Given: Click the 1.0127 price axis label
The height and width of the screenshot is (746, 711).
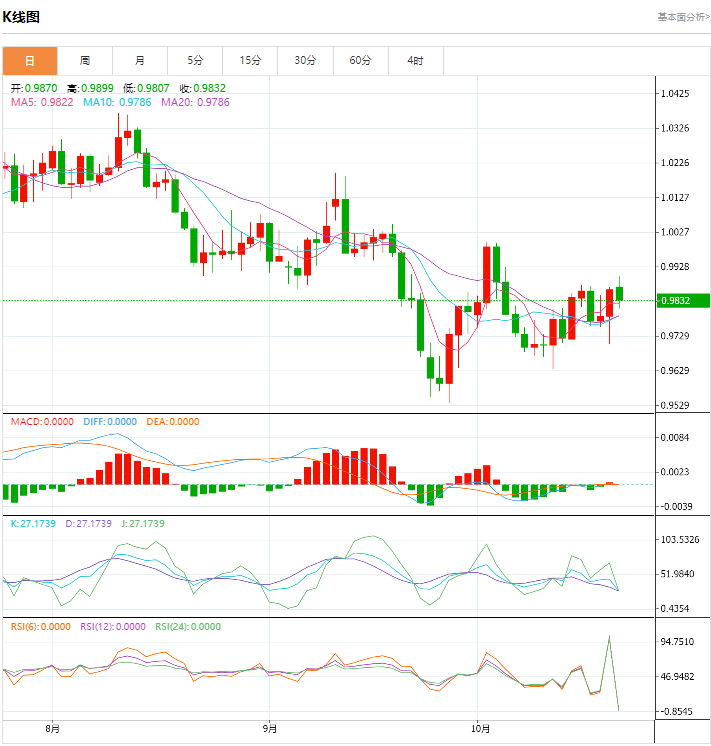Looking at the screenshot, I should point(675,198).
